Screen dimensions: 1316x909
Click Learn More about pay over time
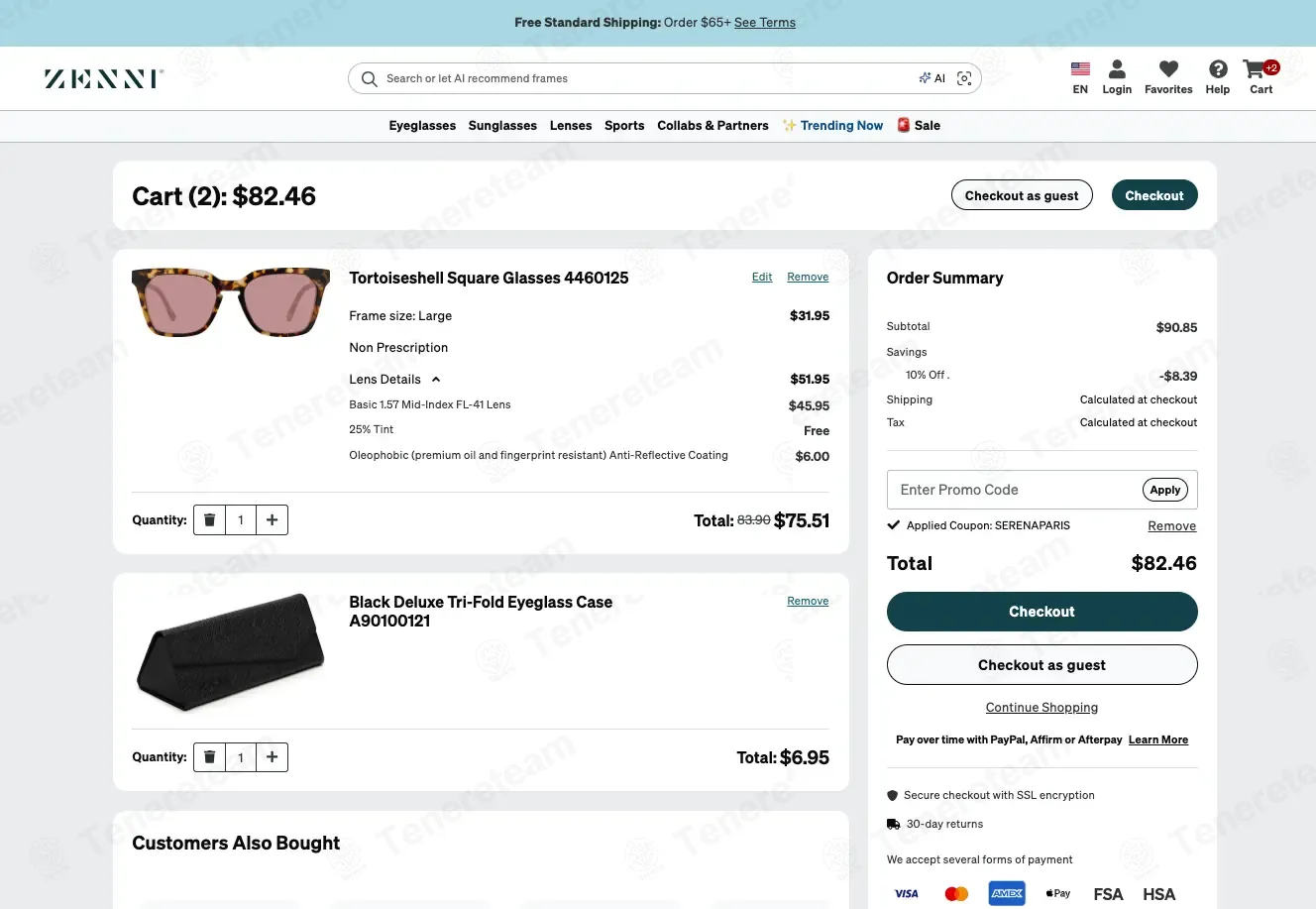pos(1158,740)
